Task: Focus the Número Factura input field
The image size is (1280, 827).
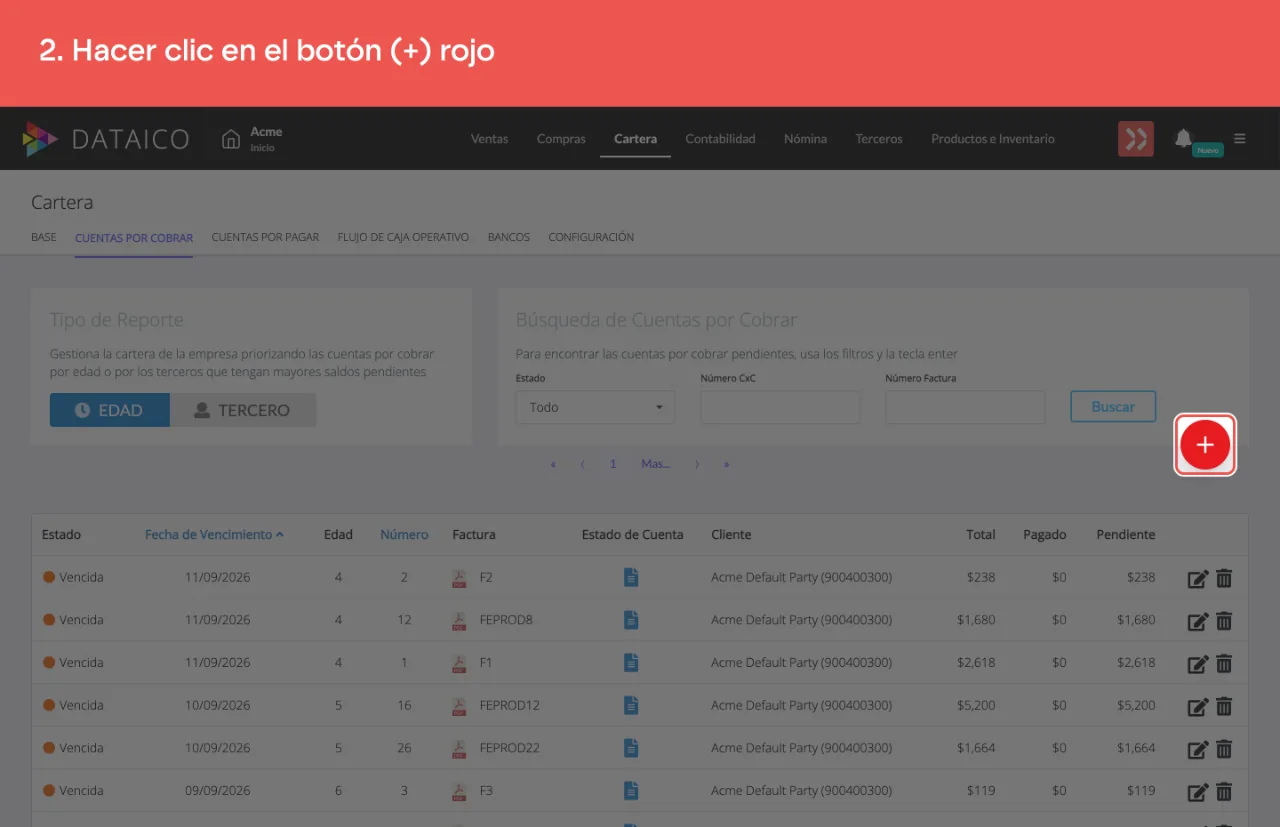Action: [965, 407]
